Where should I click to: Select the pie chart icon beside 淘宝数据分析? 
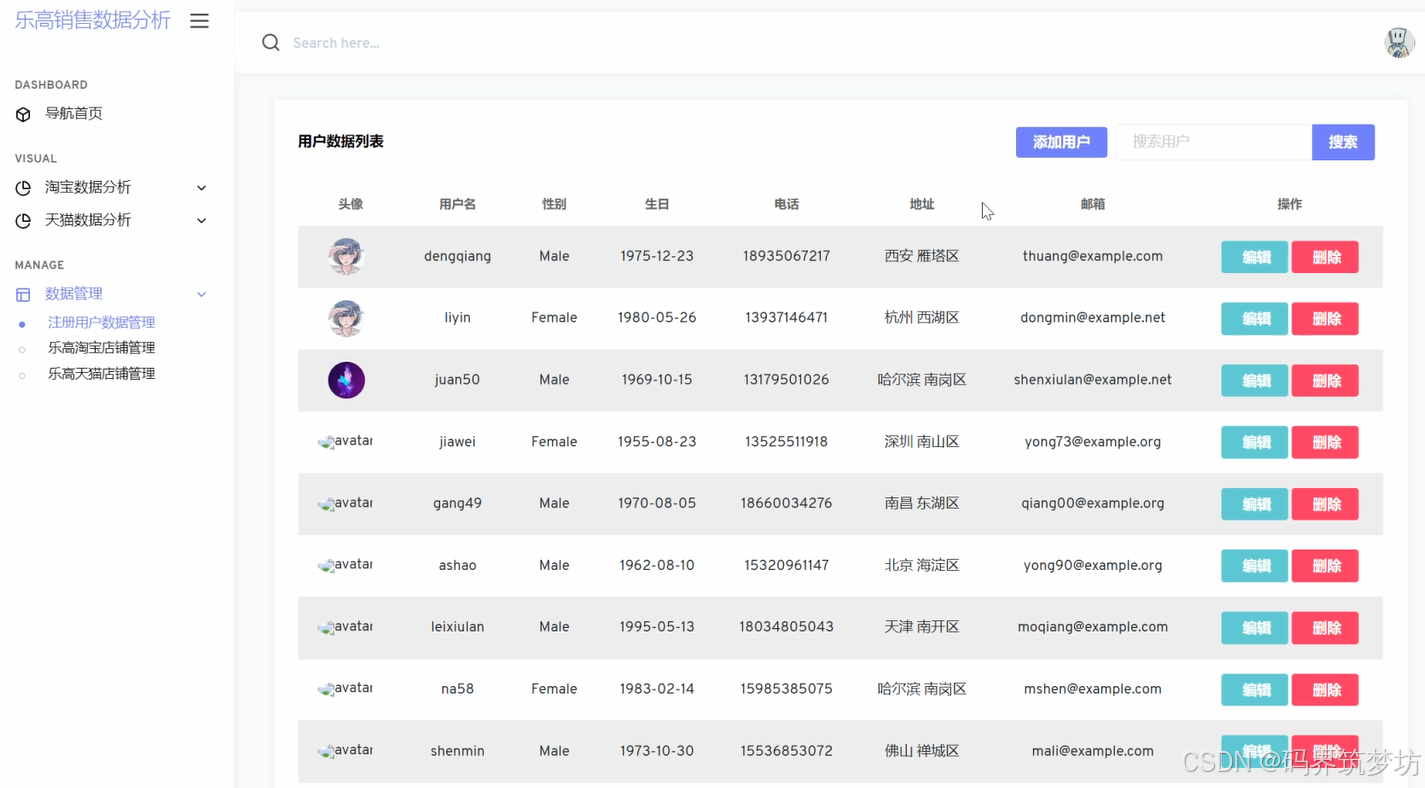tap(22, 187)
